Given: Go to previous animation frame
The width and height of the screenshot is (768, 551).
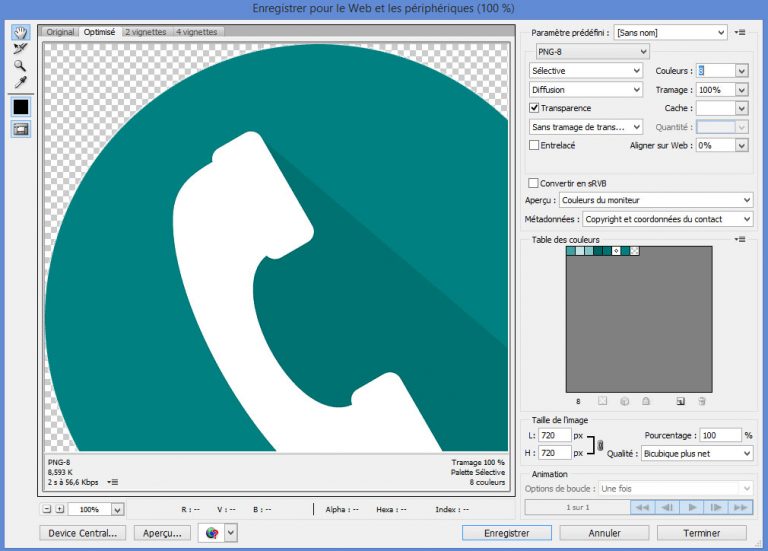Looking at the screenshot, I should (x=667, y=507).
